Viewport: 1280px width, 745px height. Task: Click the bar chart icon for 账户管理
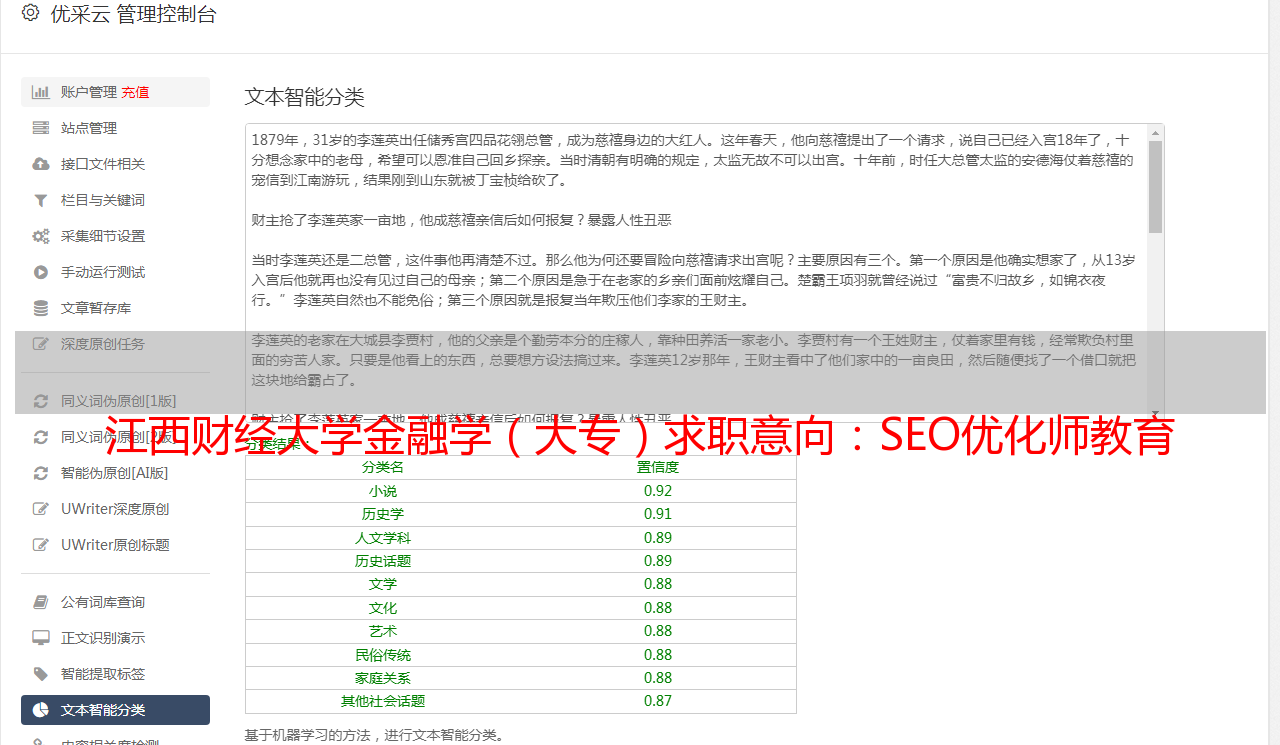point(41,92)
